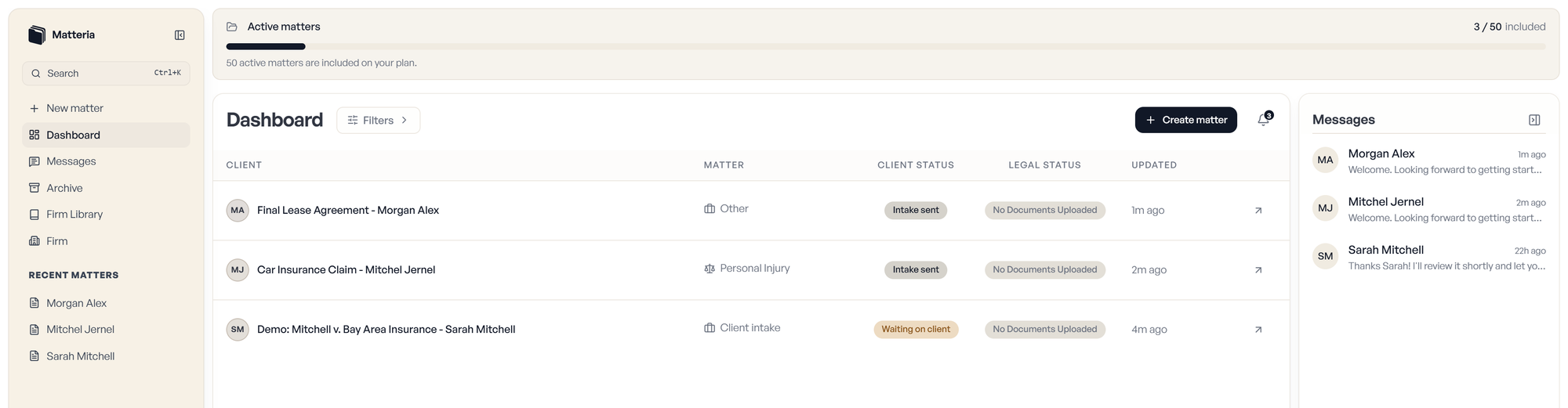
Task: Open Messages in the sidebar
Action: (x=106, y=161)
